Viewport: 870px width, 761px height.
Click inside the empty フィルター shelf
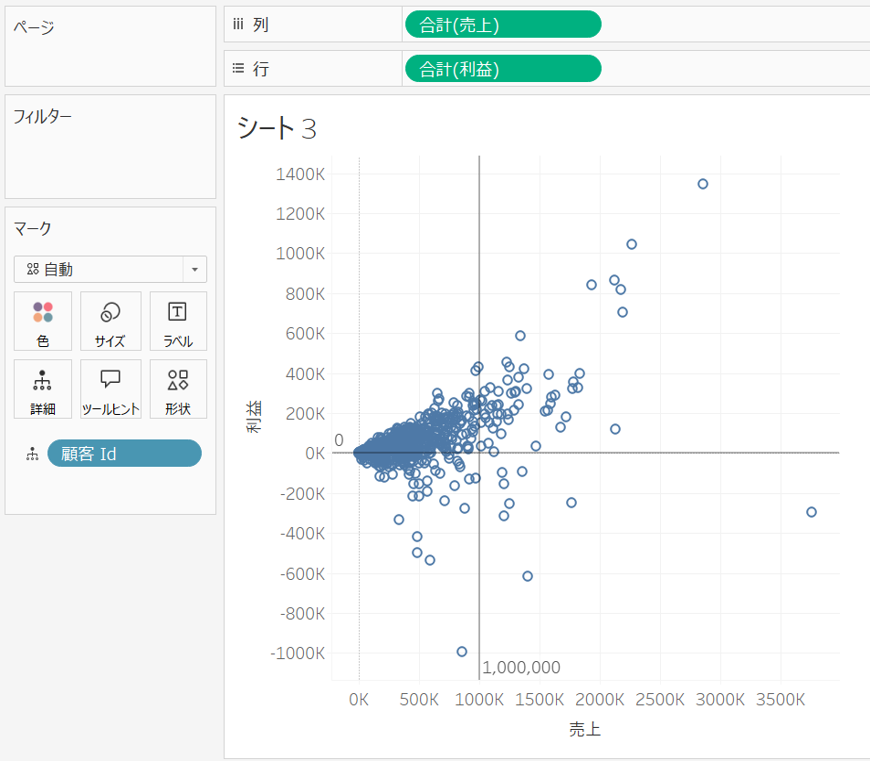click(110, 160)
